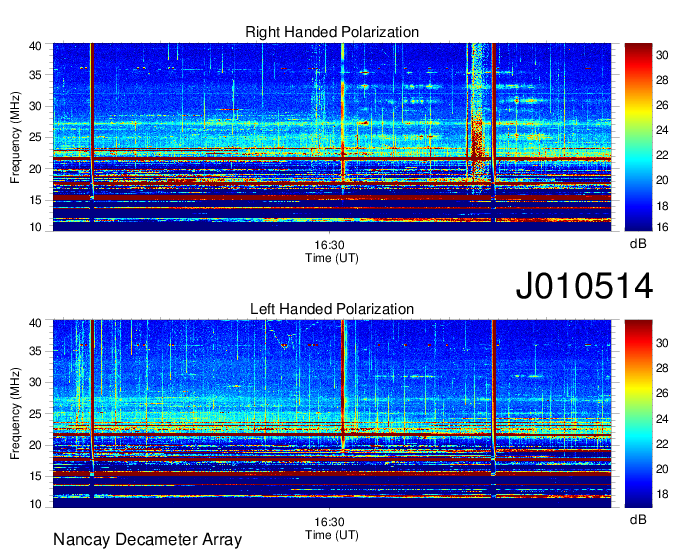Click the 16:30 time tick in upper plot
680x552 pixels.
[x=329, y=245]
